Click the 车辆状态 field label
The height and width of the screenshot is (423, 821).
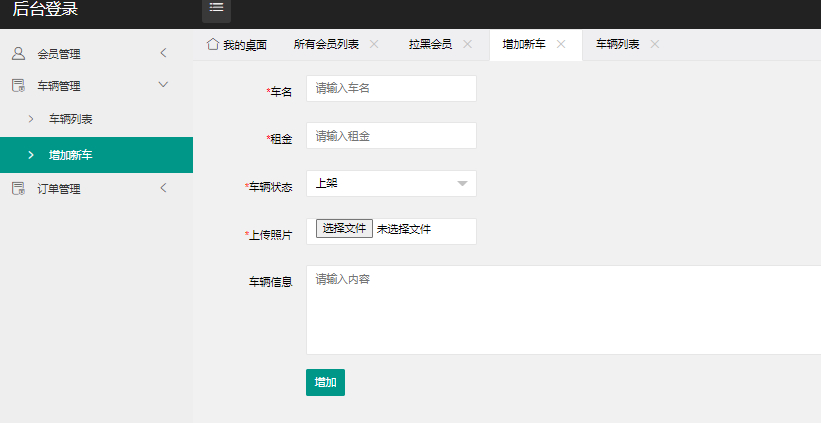coord(269,187)
